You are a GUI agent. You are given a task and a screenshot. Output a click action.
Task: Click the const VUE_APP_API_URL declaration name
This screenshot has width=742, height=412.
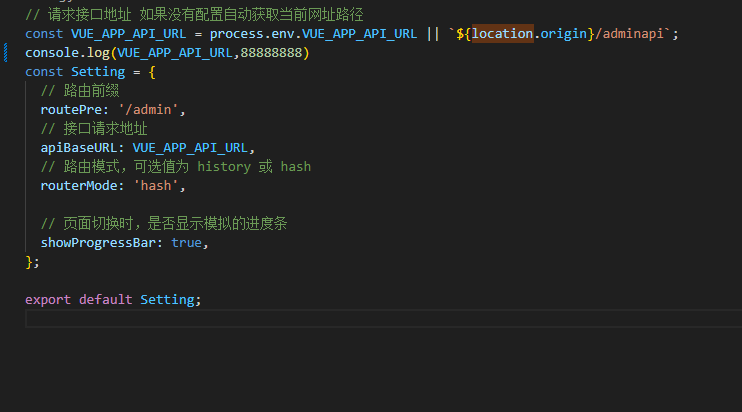(128, 34)
